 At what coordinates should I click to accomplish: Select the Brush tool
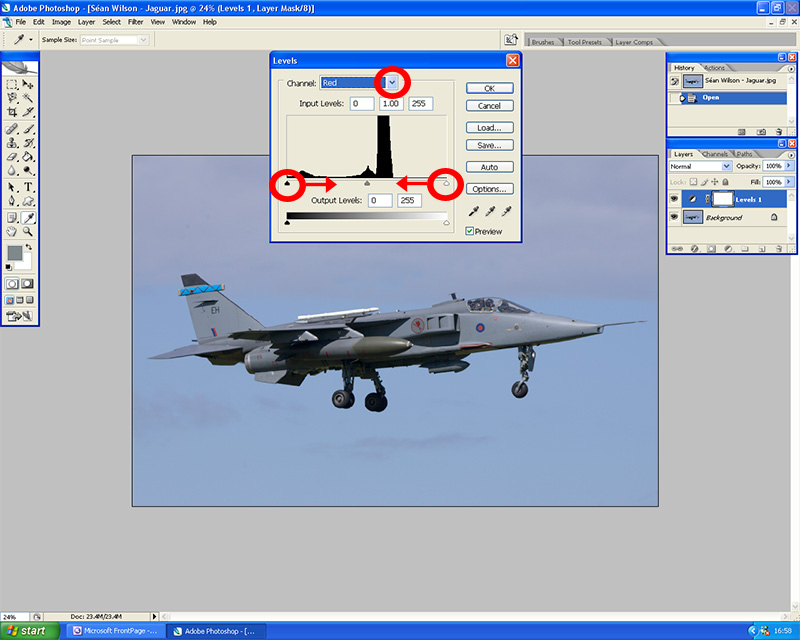28,129
